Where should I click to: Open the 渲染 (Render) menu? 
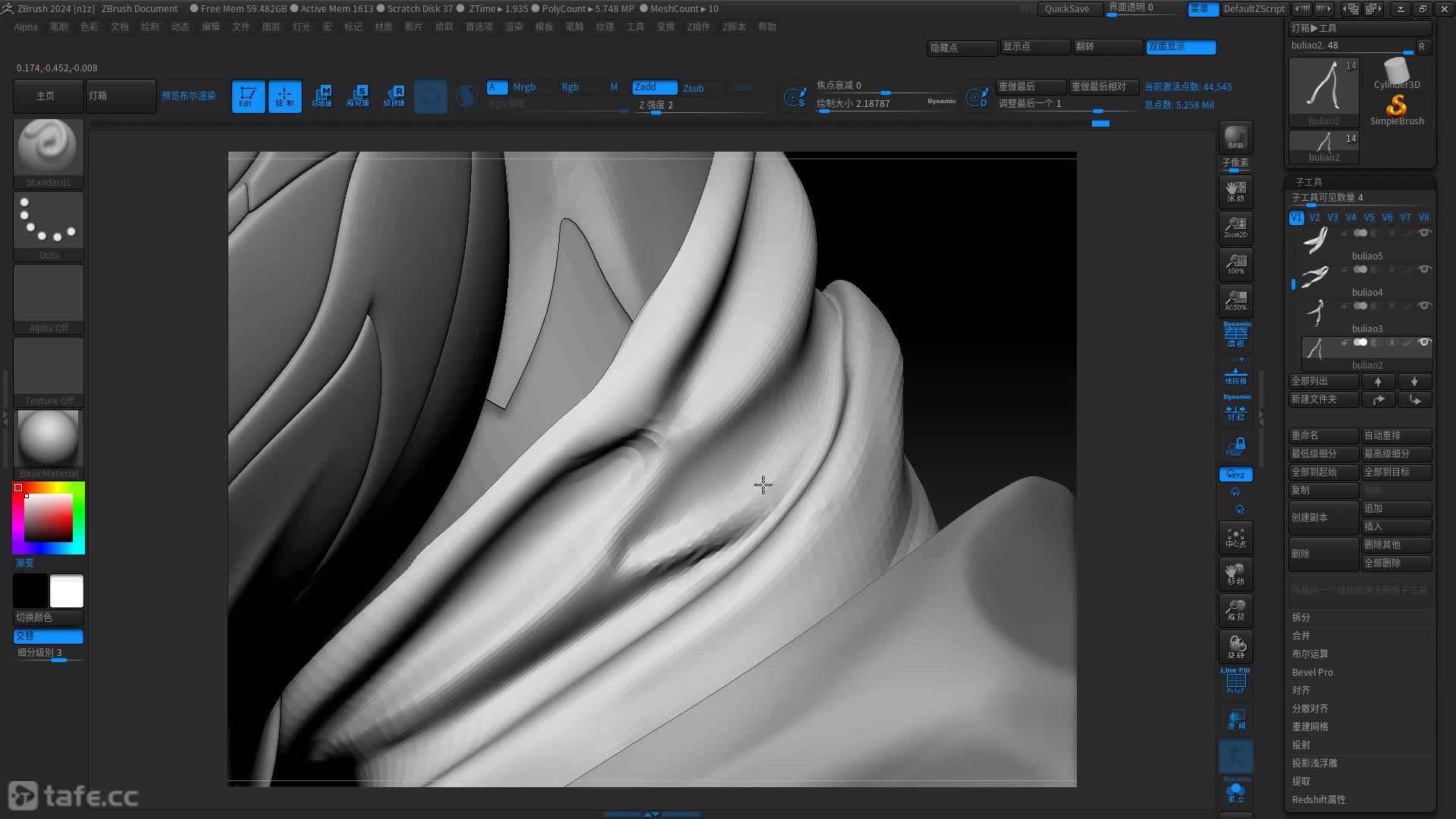click(513, 27)
